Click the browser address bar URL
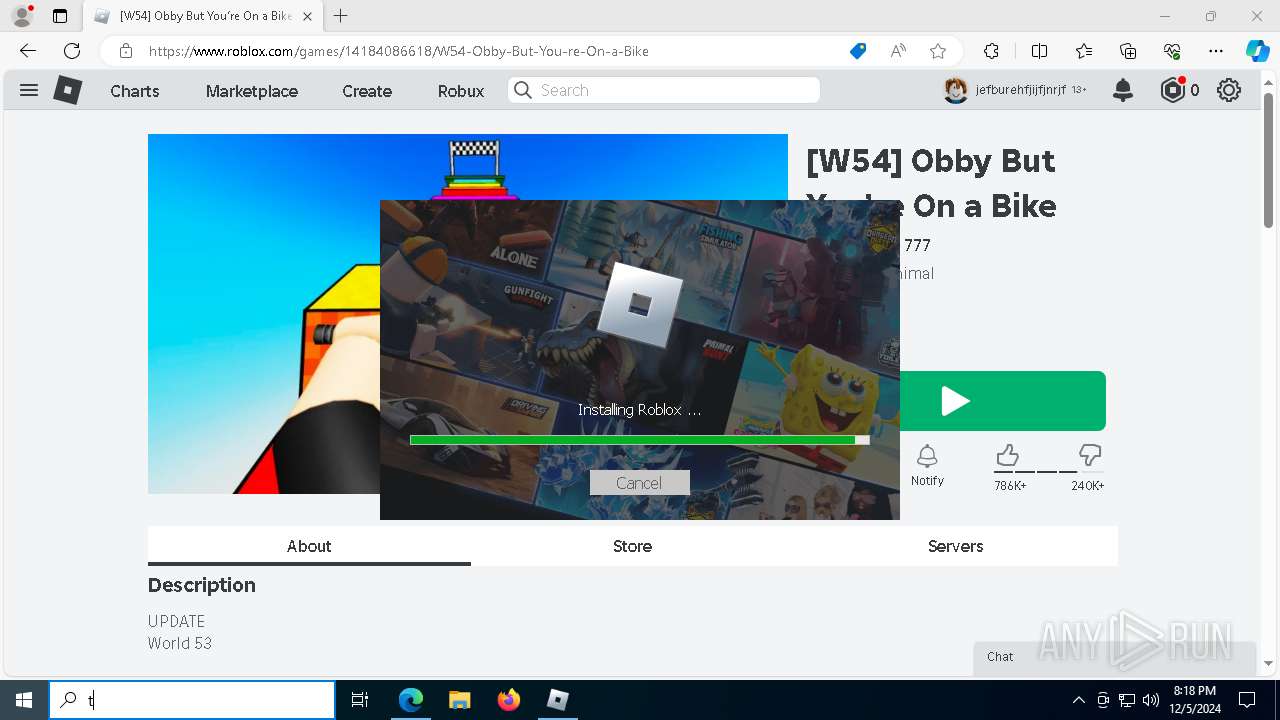 coord(398,51)
